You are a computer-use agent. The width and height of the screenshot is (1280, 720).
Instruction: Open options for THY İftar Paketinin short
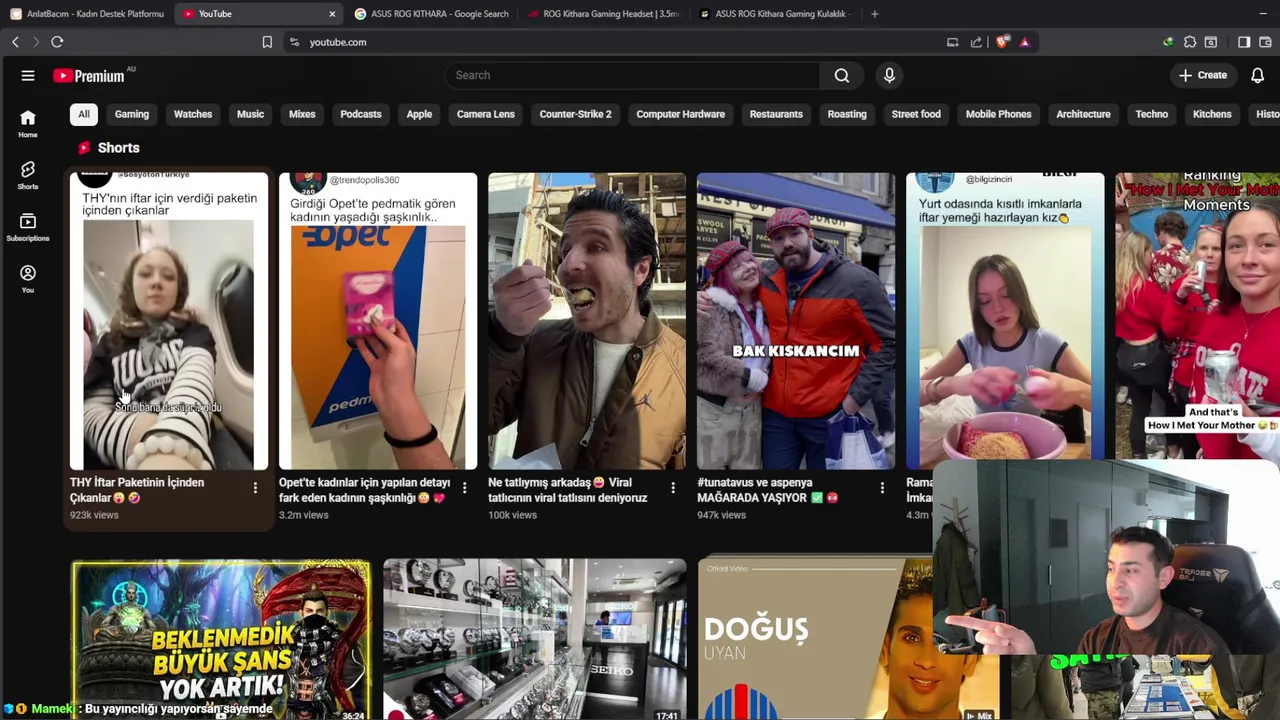pyautogui.click(x=255, y=488)
